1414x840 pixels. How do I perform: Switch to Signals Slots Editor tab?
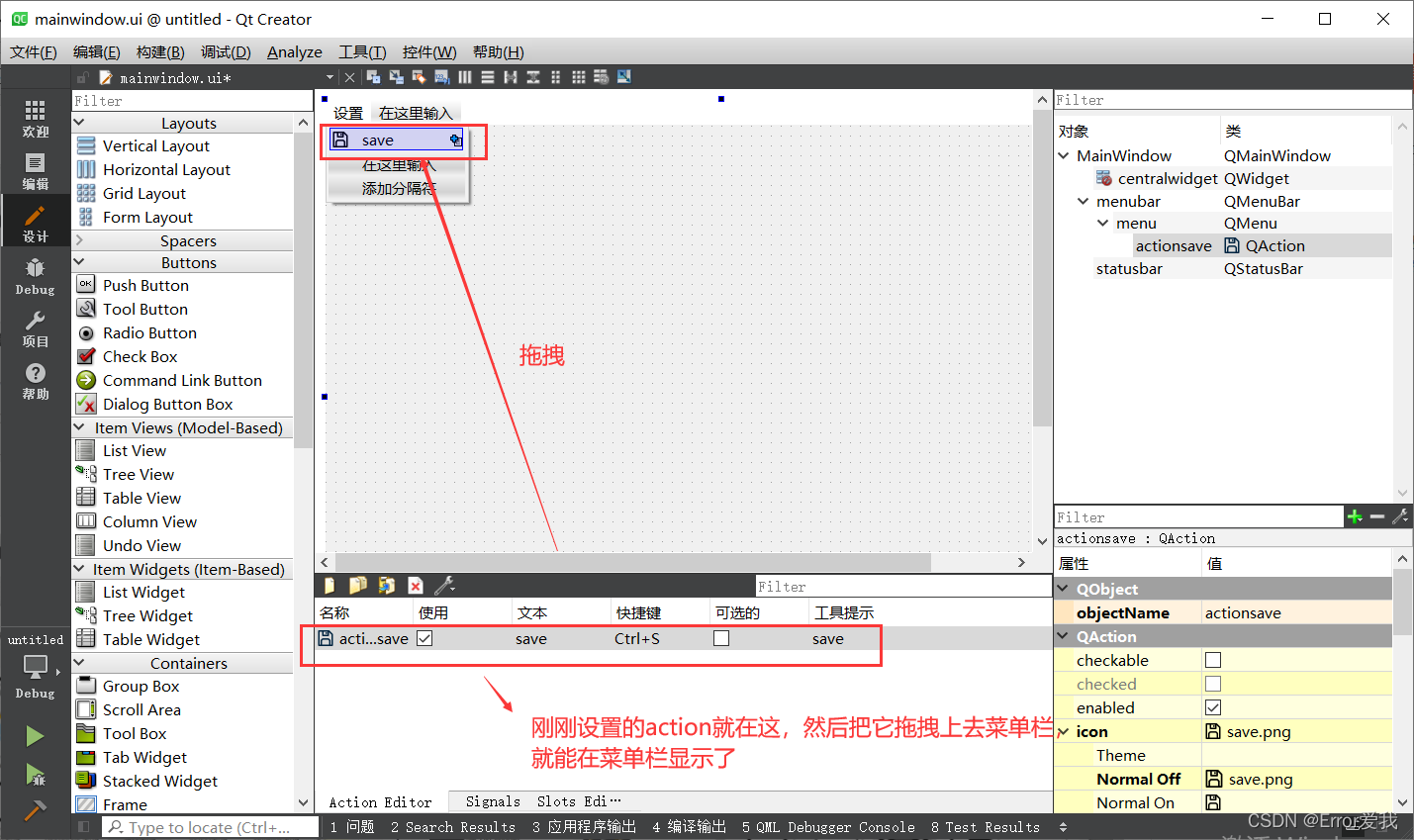543,801
